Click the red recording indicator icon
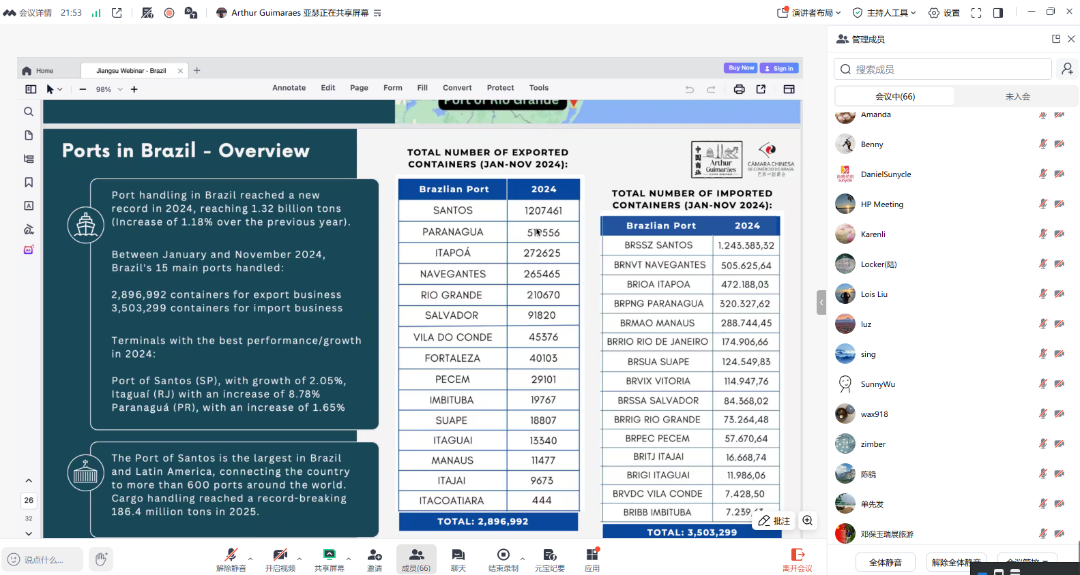The width and height of the screenshot is (1080, 575). (169, 12)
